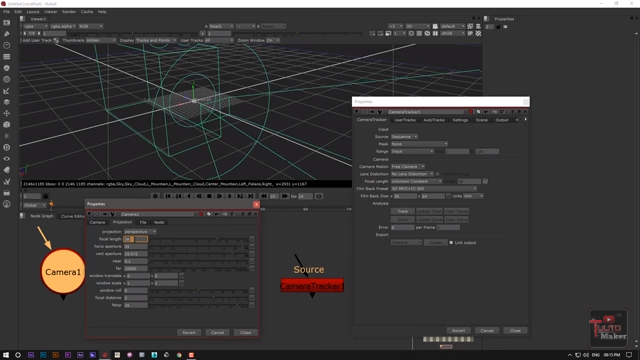Click Revert in Camera1 properties

[189, 333]
